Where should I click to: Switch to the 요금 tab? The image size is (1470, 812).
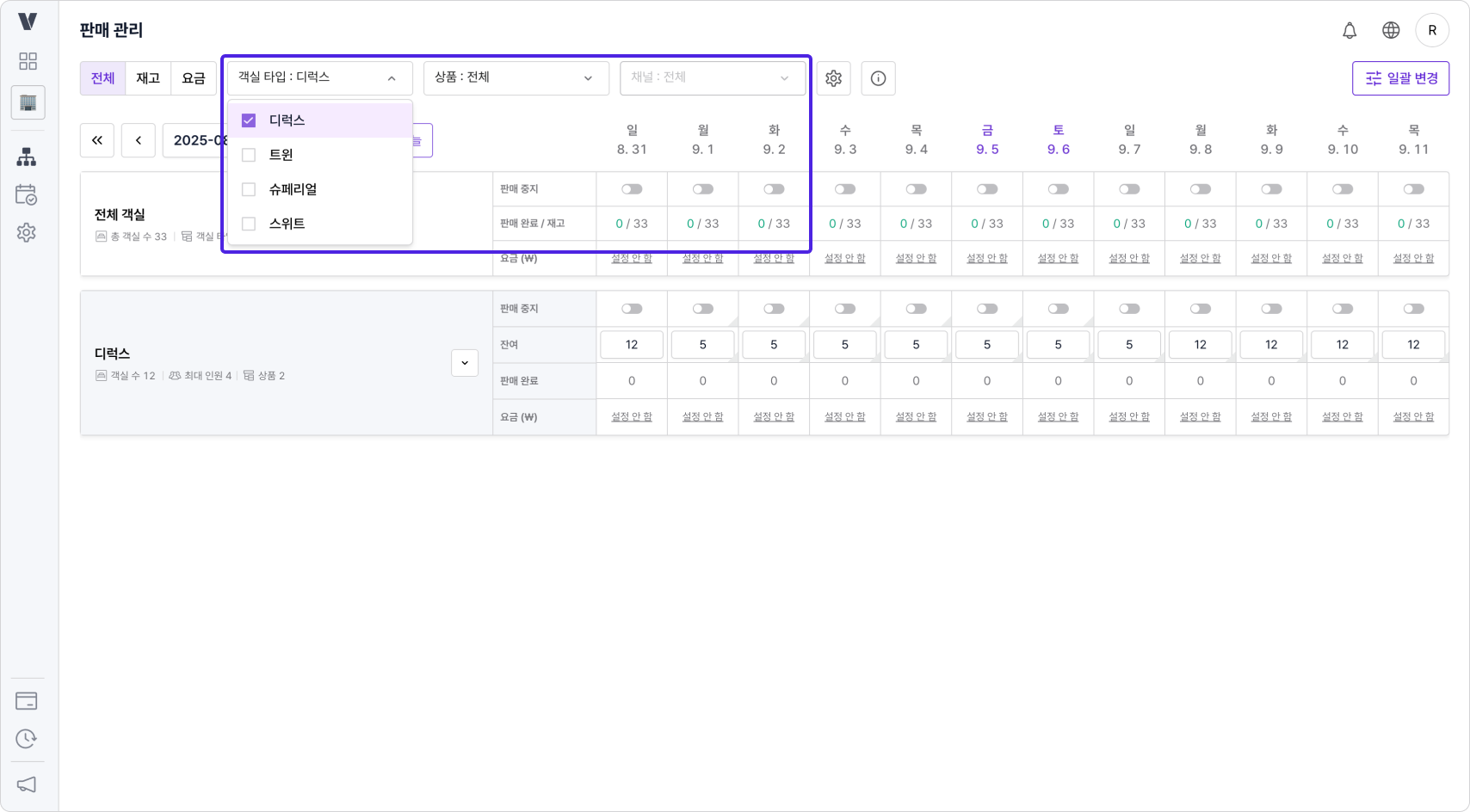click(194, 78)
